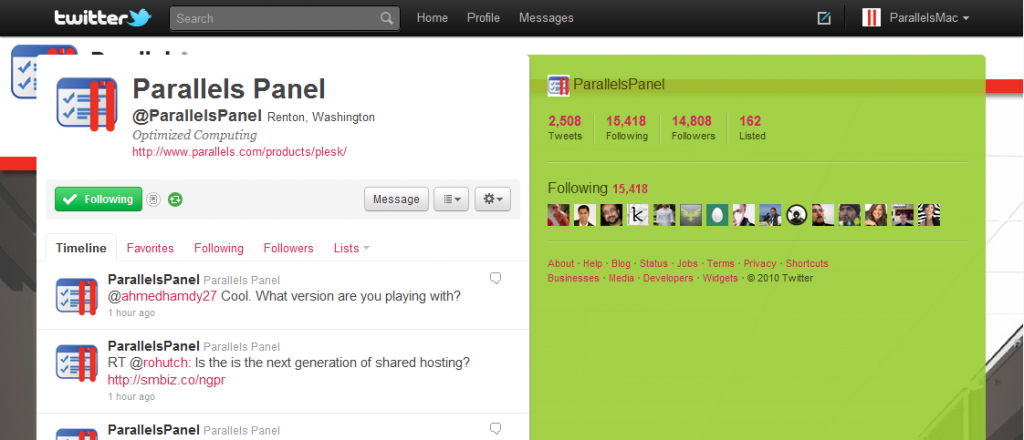Click the 2,508 Tweets stat

pos(565,127)
